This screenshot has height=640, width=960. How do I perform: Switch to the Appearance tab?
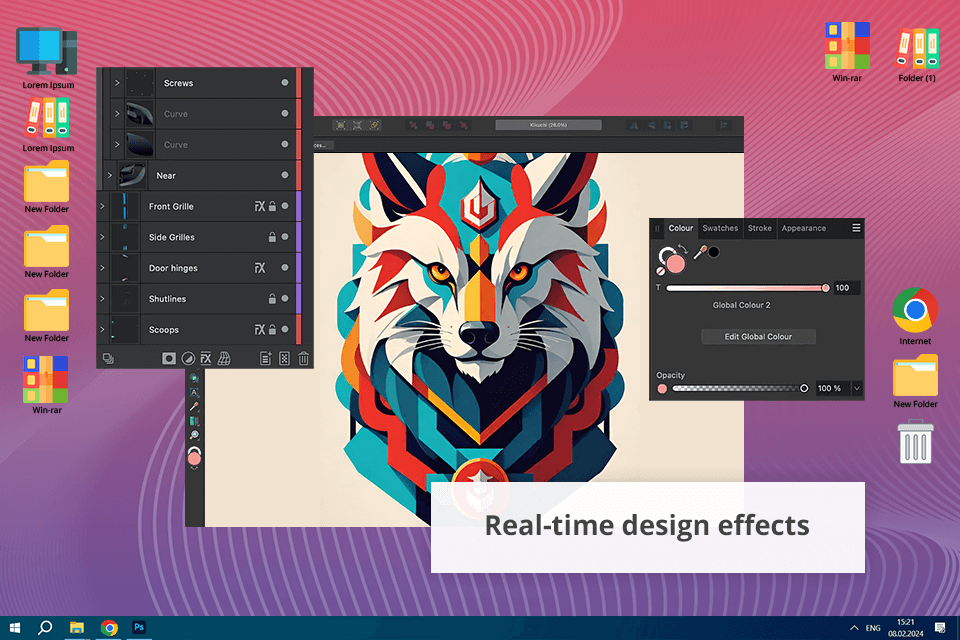[x=803, y=228]
